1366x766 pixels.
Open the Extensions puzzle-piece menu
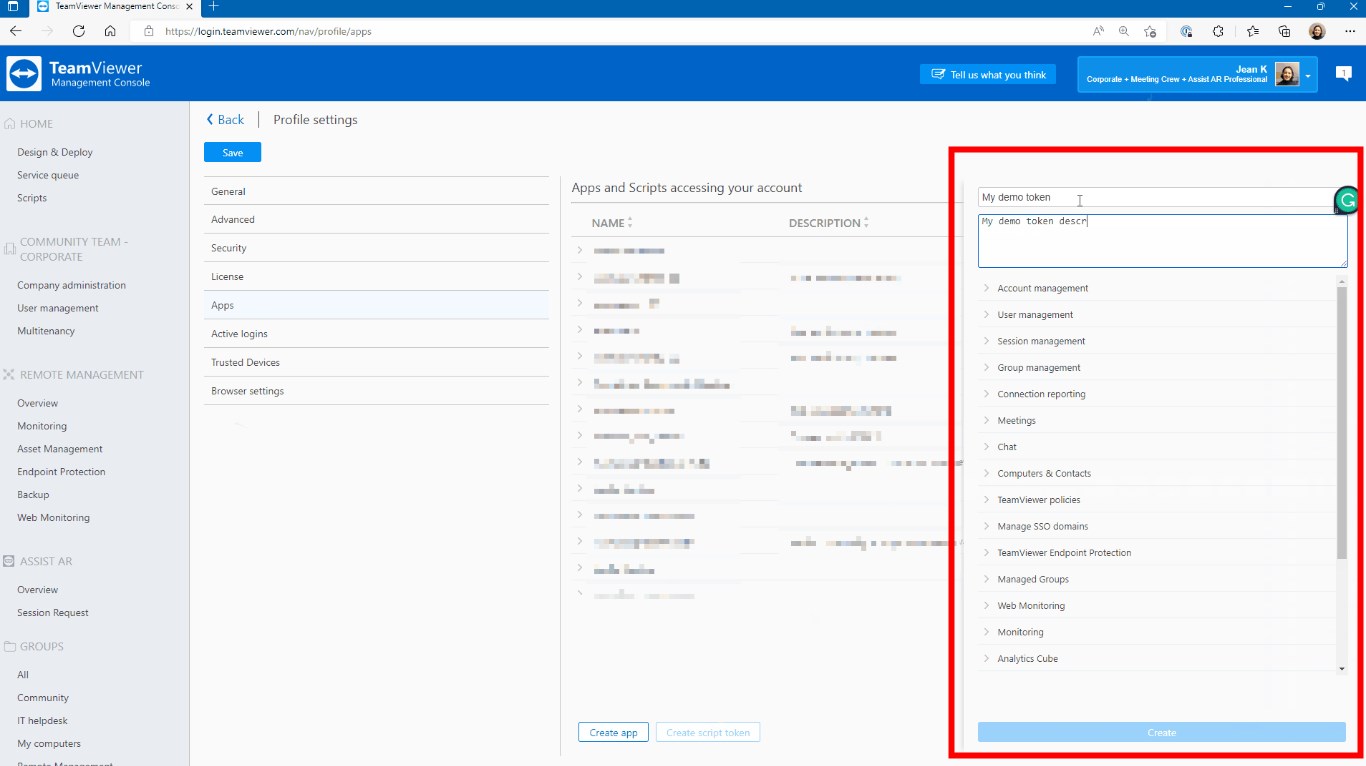click(x=1218, y=31)
